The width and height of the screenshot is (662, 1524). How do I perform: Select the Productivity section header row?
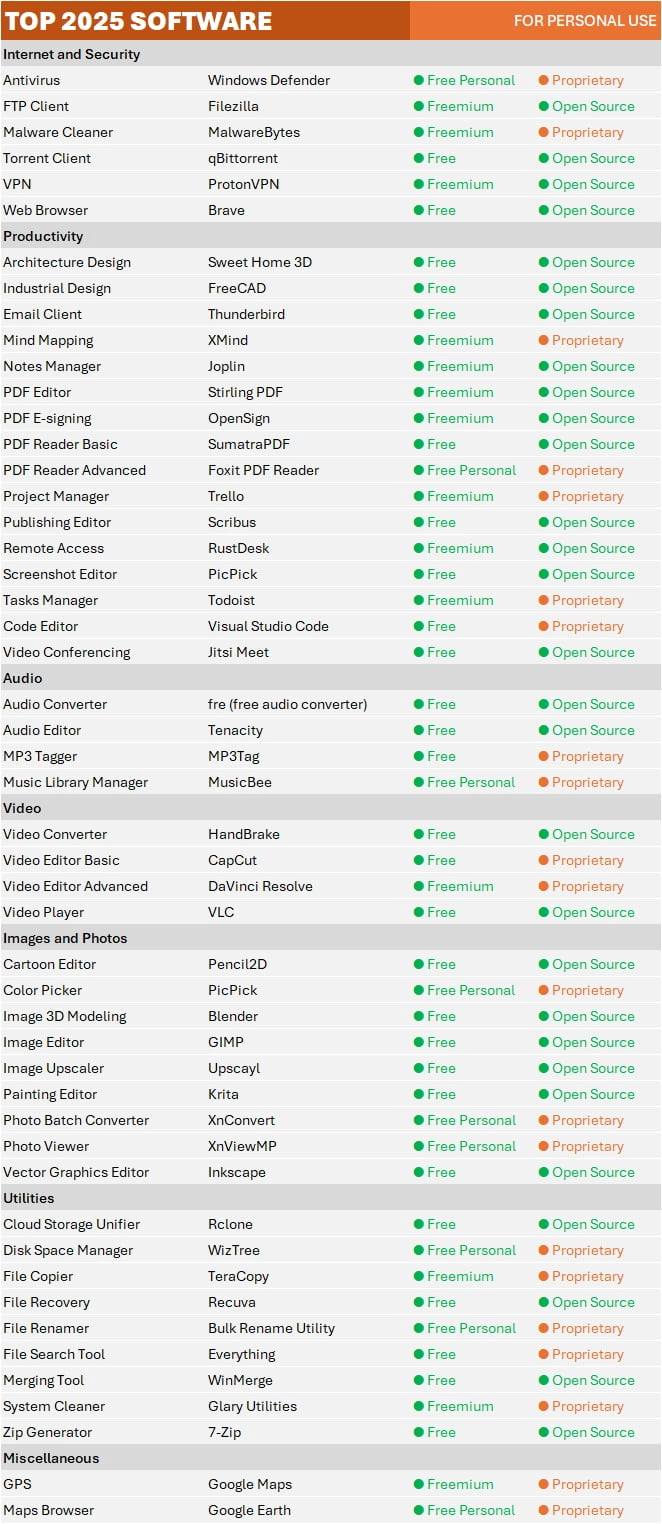point(43,236)
